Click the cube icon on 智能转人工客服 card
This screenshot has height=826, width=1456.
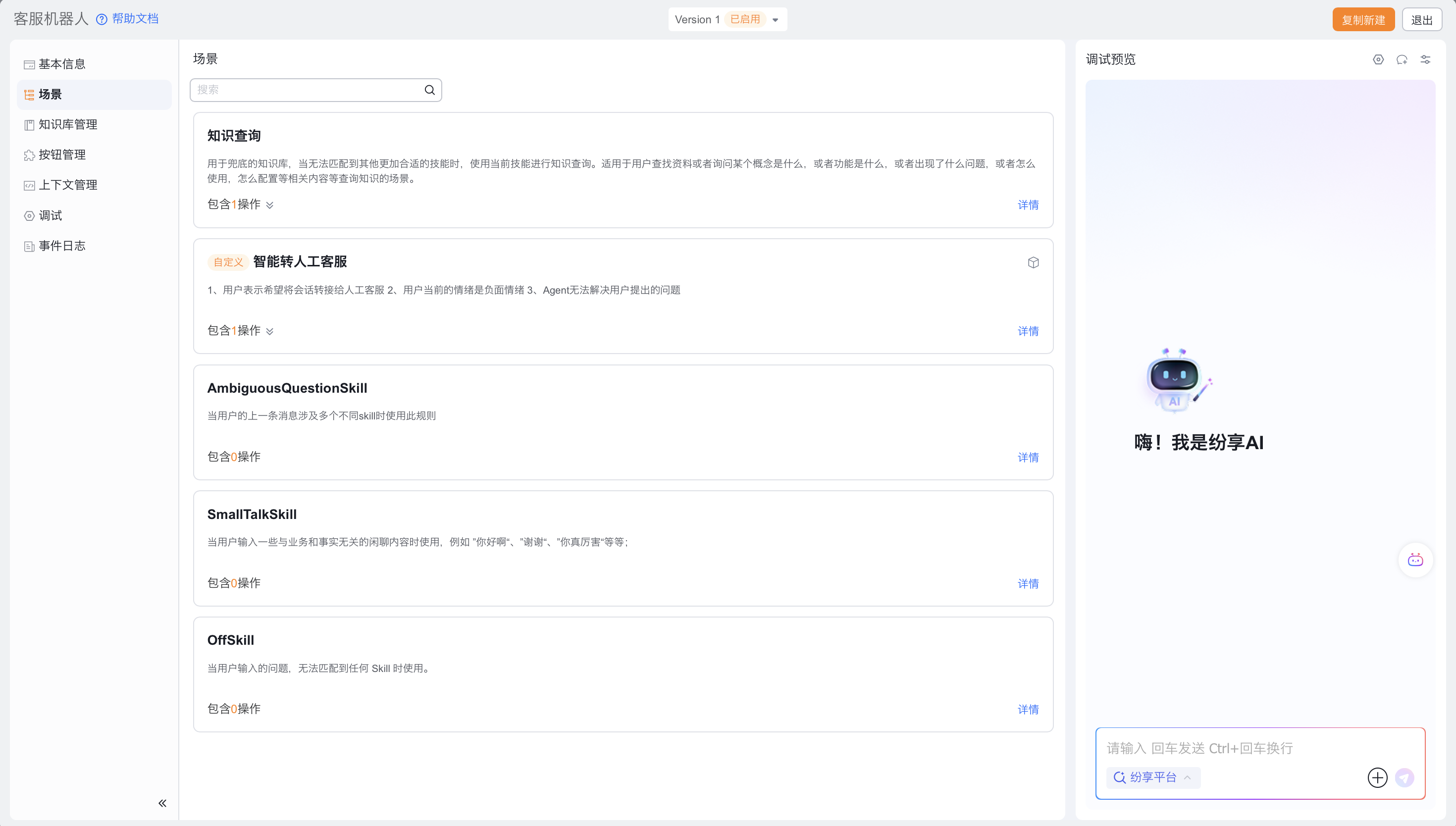1033,262
